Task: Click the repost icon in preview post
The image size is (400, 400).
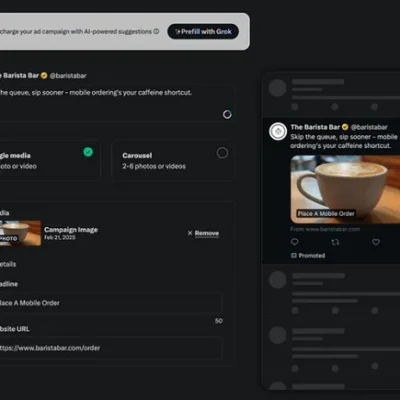Action: coord(335,242)
